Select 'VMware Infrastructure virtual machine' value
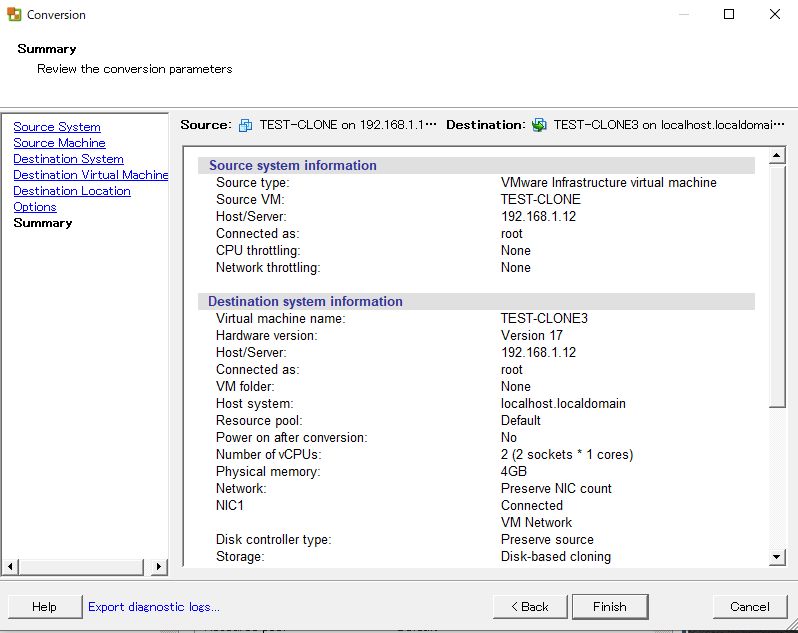Screen dimensions: 798x633 [609, 182]
